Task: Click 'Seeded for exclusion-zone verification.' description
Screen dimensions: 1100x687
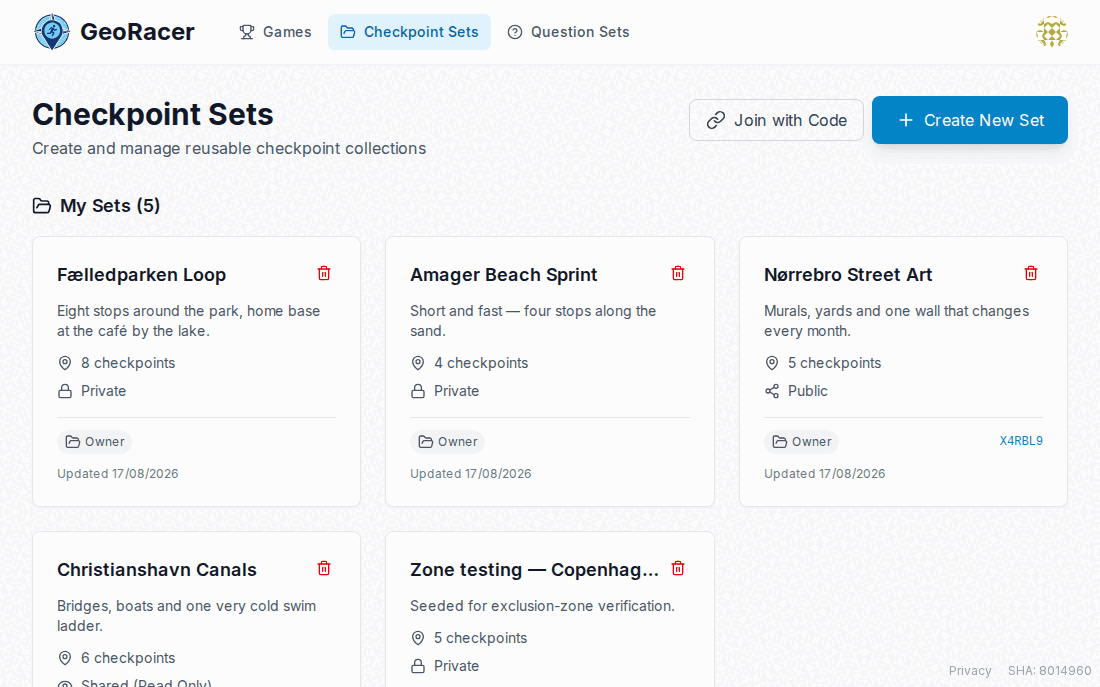Action: tap(542, 606)
